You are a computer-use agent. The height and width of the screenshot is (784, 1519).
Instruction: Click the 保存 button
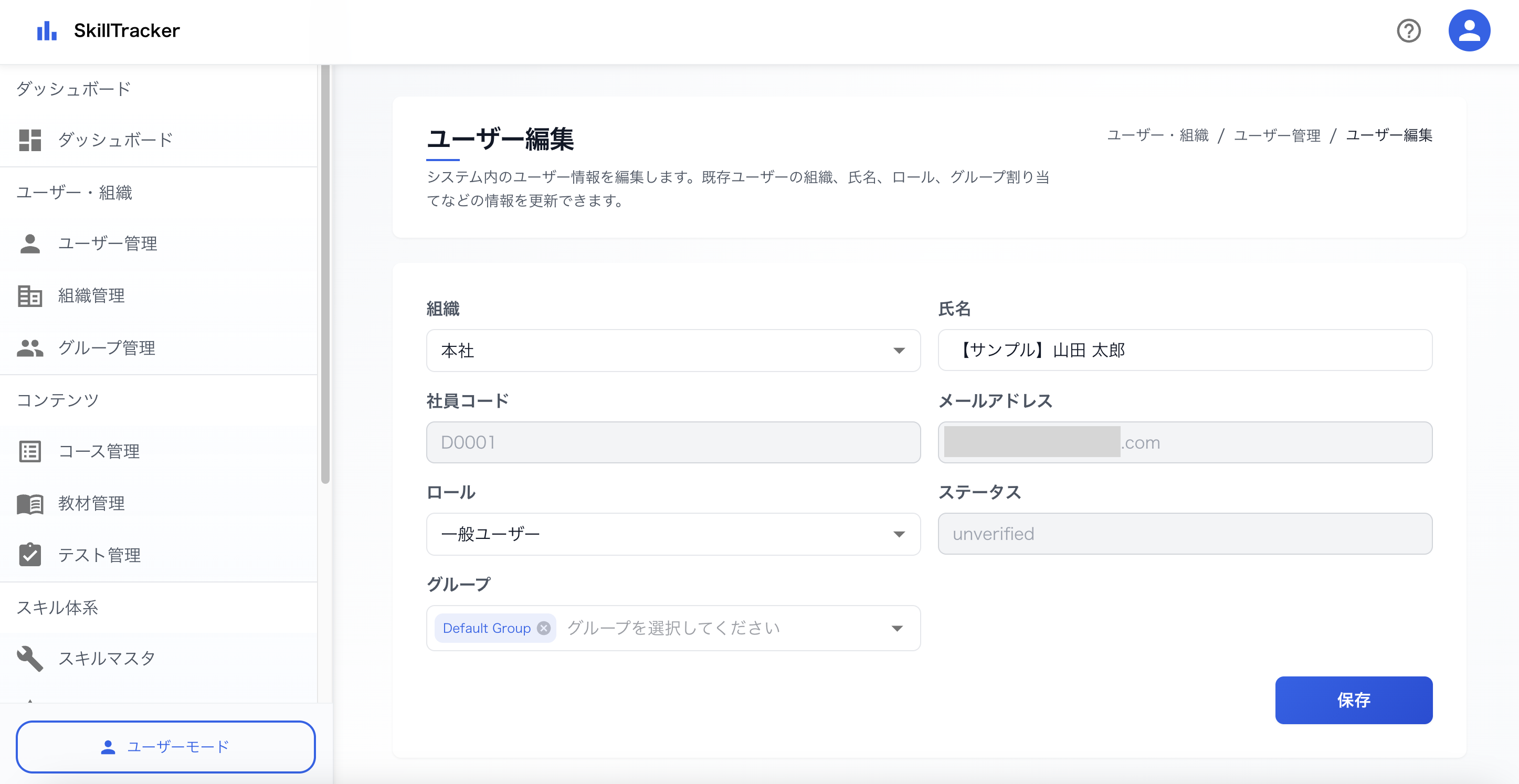pos(1353,700)
